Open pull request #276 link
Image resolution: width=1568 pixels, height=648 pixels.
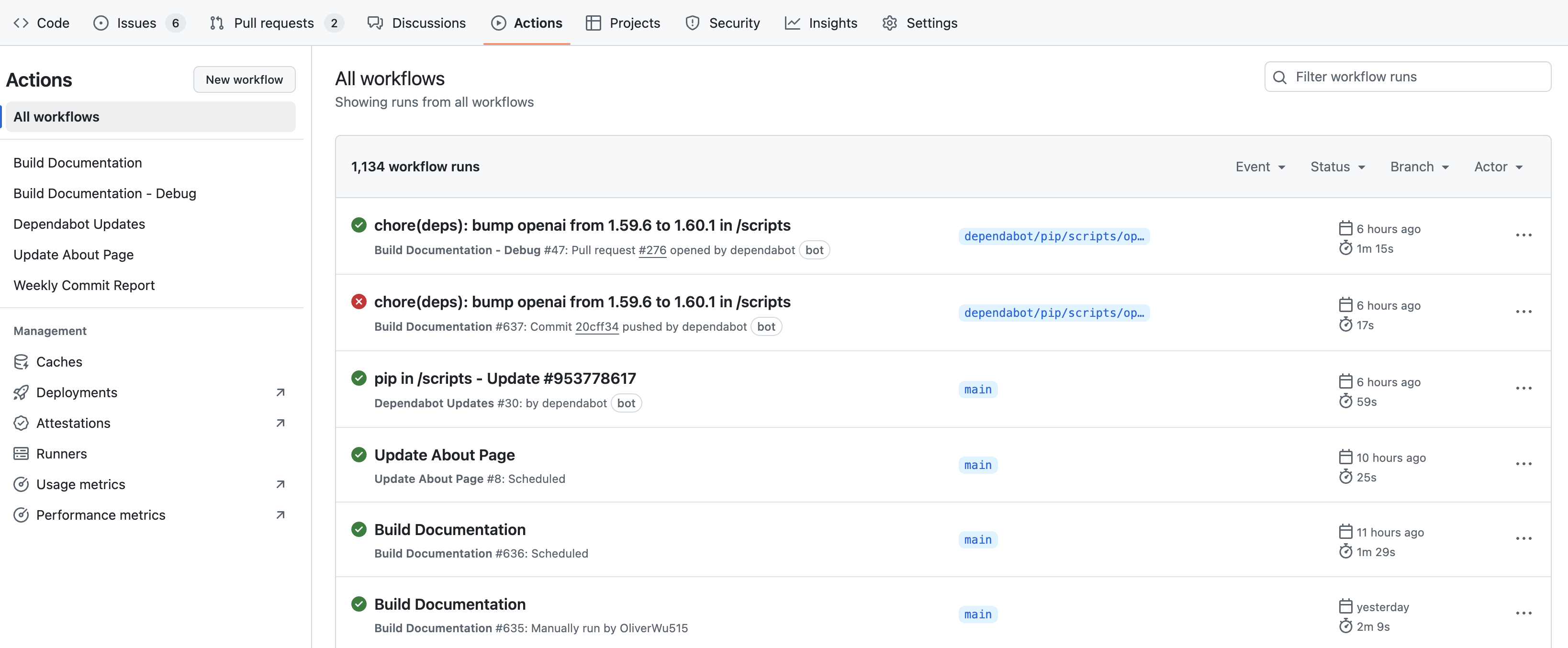click(x=652, y=250)
